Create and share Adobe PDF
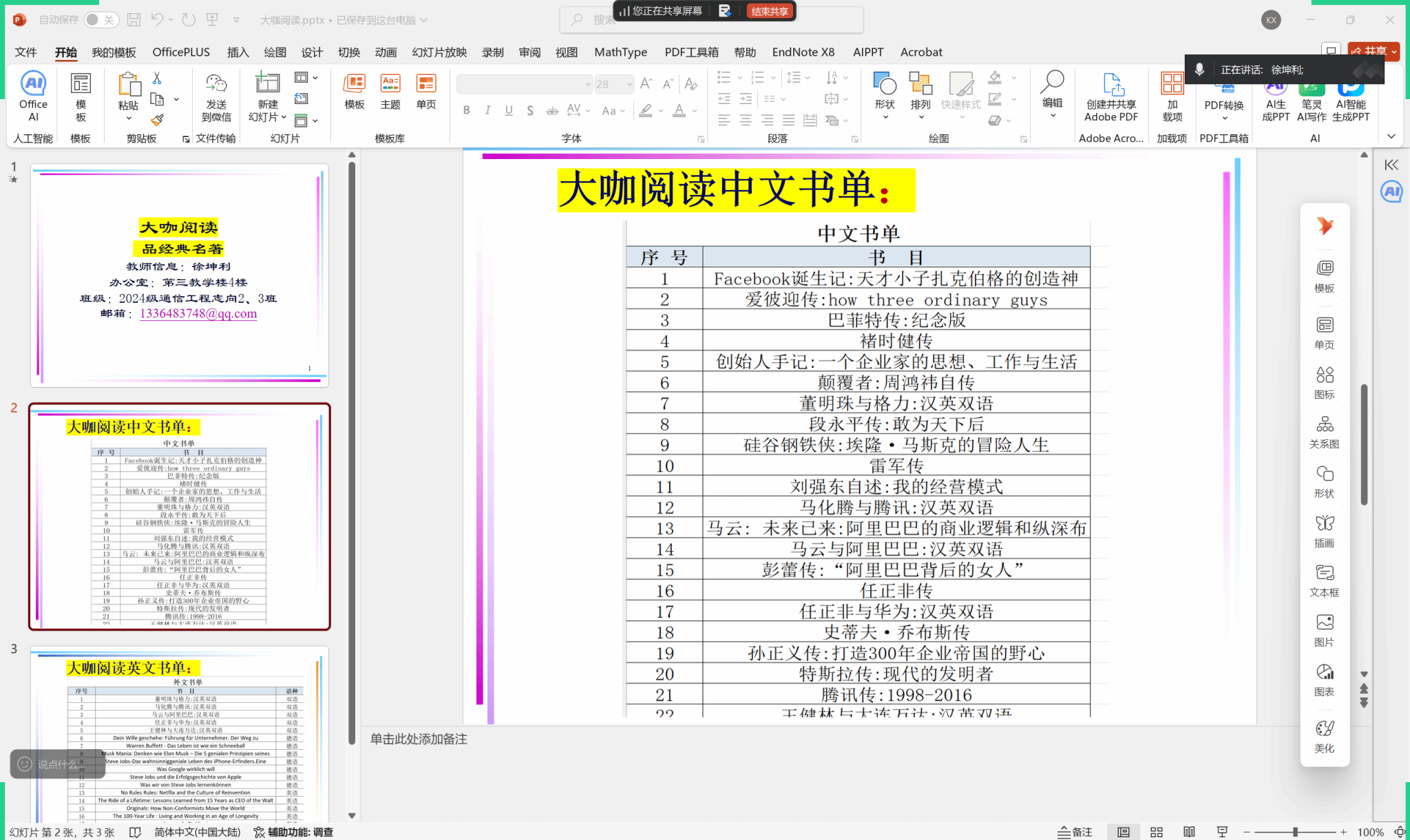Screen dimensions: 1410x840 tap(1111, 96)
